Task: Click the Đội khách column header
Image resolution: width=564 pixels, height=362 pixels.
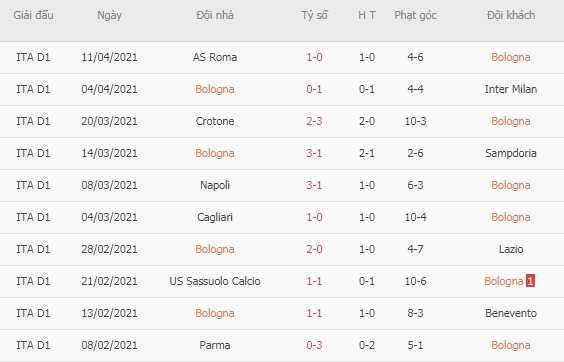Action: [511, 15]
